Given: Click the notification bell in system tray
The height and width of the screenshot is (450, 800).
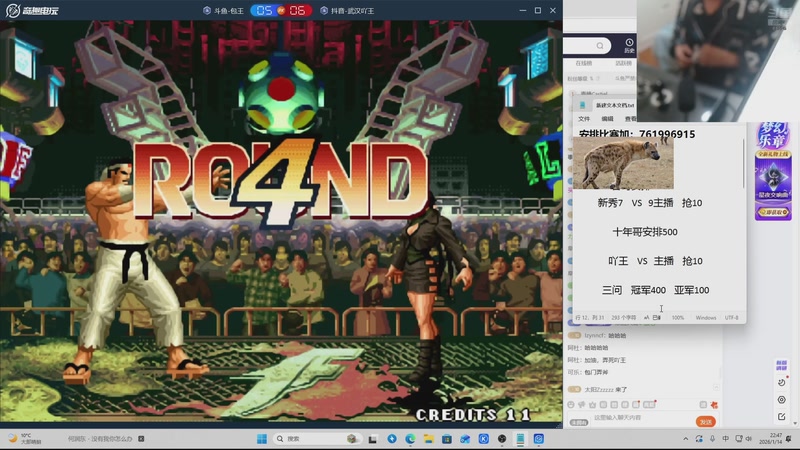Looking at the screenshot, I should (789, 439).
